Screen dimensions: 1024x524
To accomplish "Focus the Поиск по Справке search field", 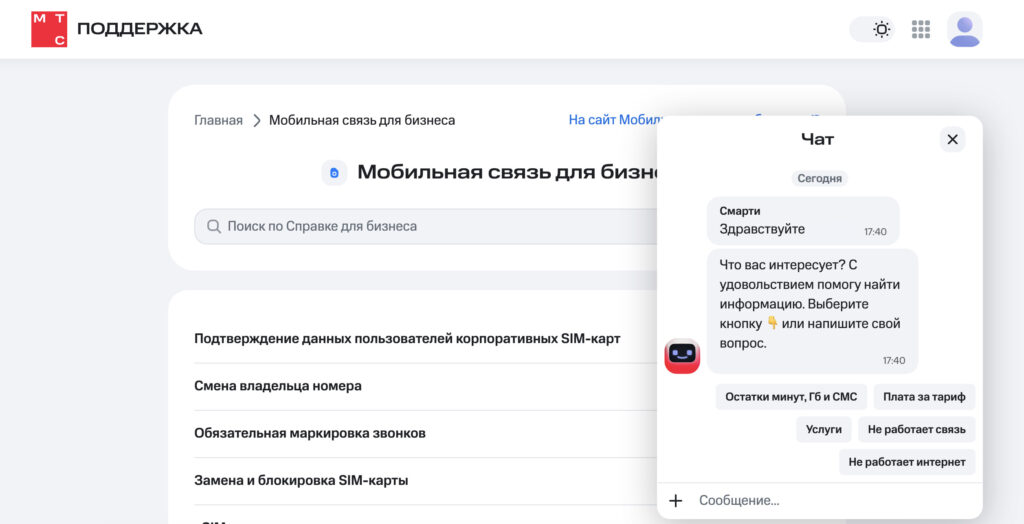I will pos(425,226).
